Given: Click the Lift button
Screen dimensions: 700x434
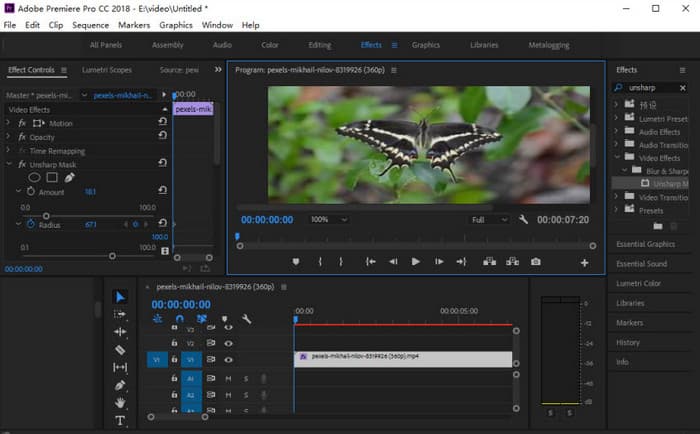Looking at the screenshot, I should tap(489, 262).
